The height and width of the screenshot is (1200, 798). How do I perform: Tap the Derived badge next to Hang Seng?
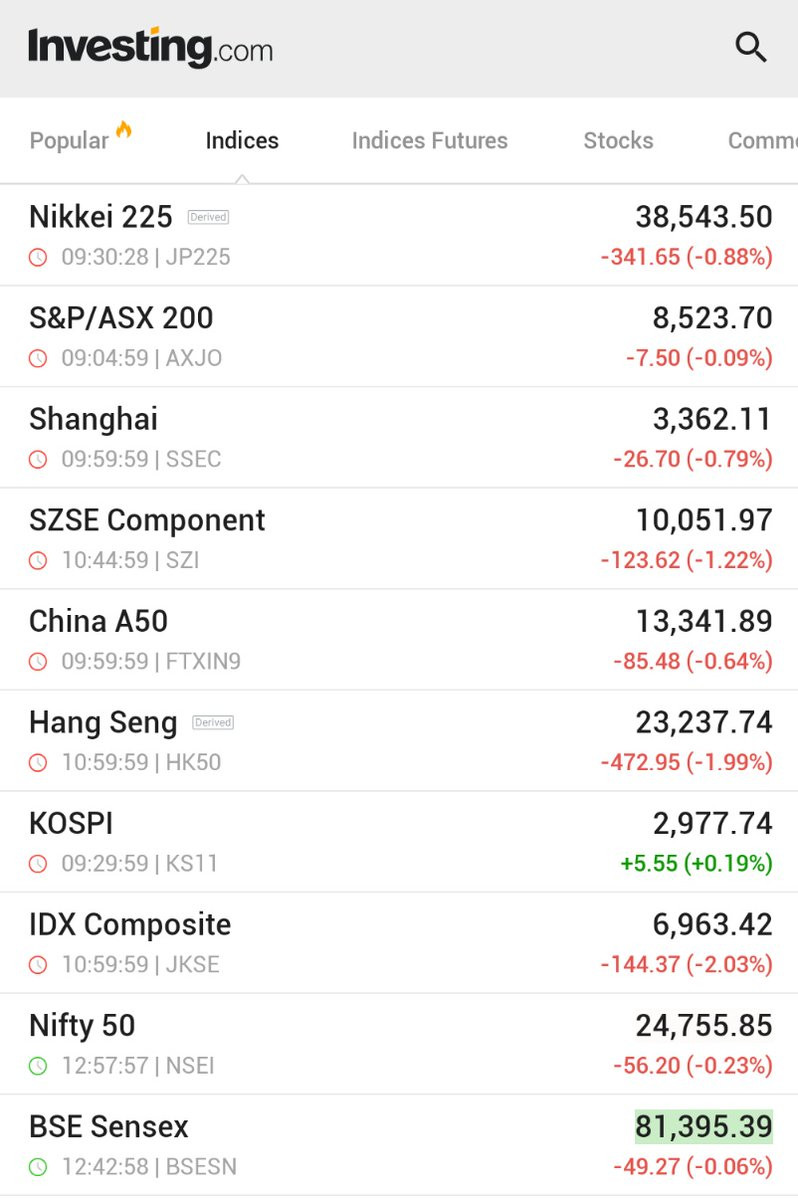click(212, 722)
